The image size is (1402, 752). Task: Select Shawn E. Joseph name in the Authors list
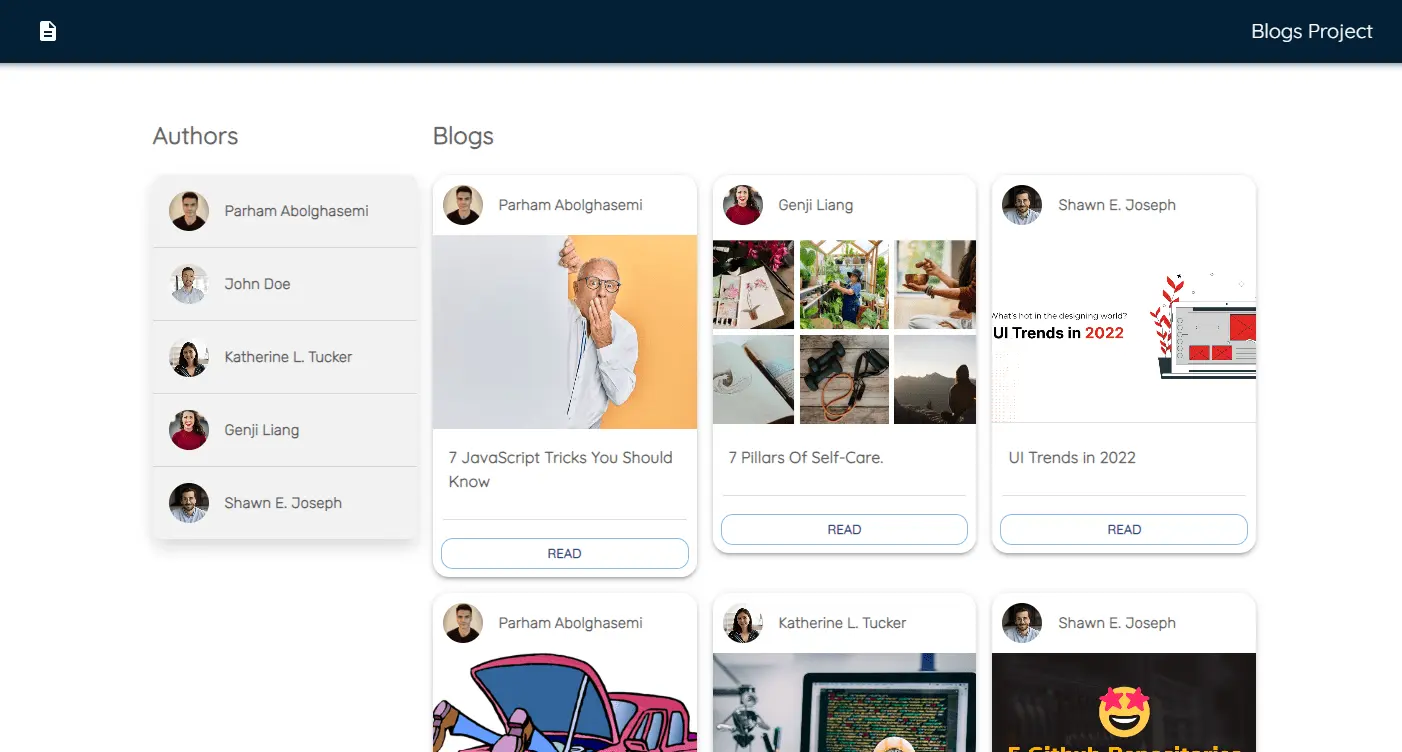[283, 503]
